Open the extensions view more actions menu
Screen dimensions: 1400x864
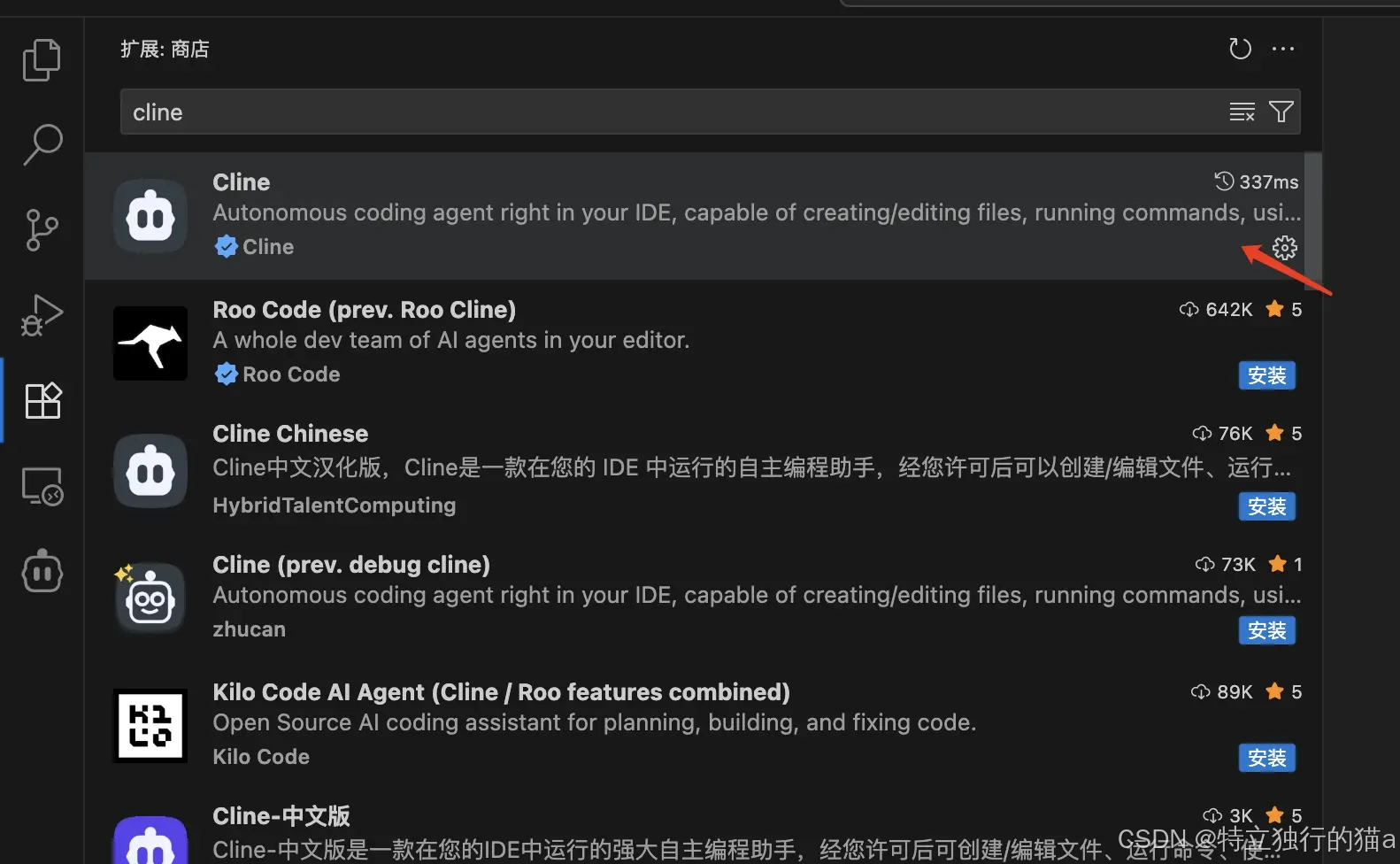[x=1283, y=49]
